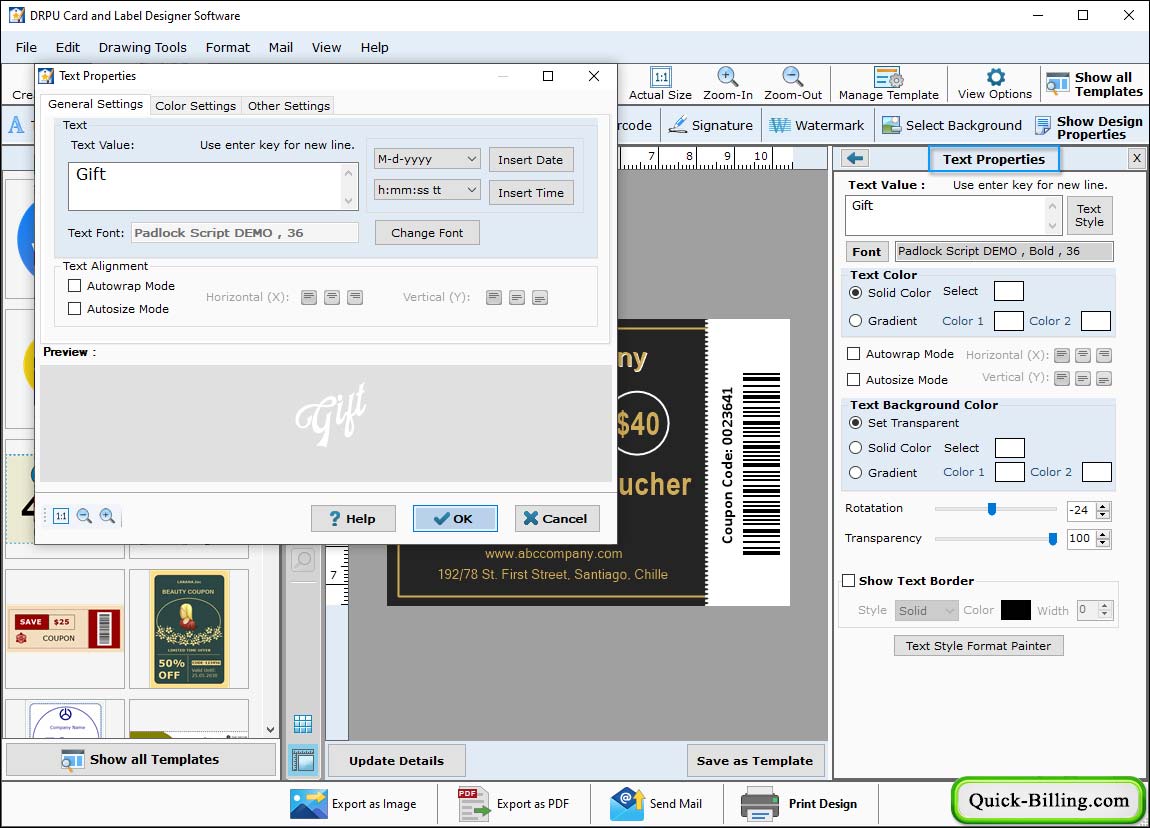
Task: Open the Mail menu
Action: point(280,47)
